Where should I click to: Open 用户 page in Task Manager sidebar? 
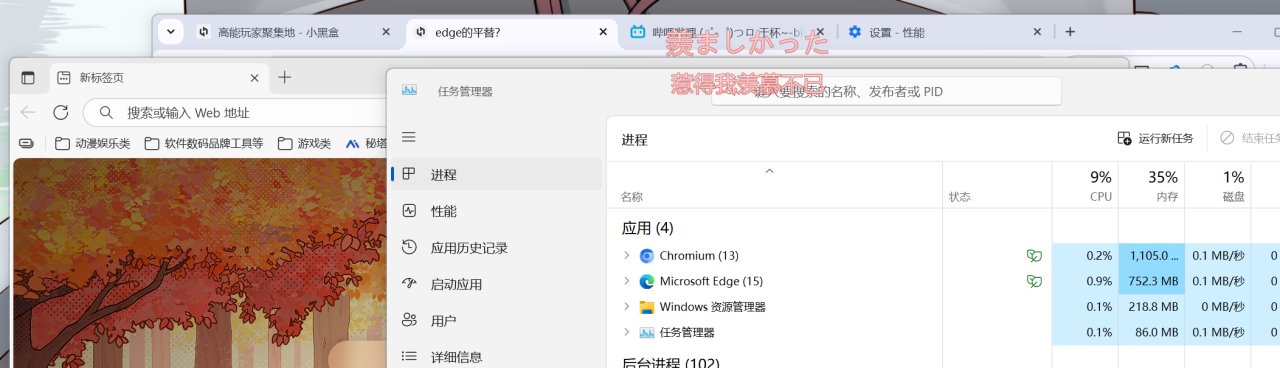click(497, 320)
